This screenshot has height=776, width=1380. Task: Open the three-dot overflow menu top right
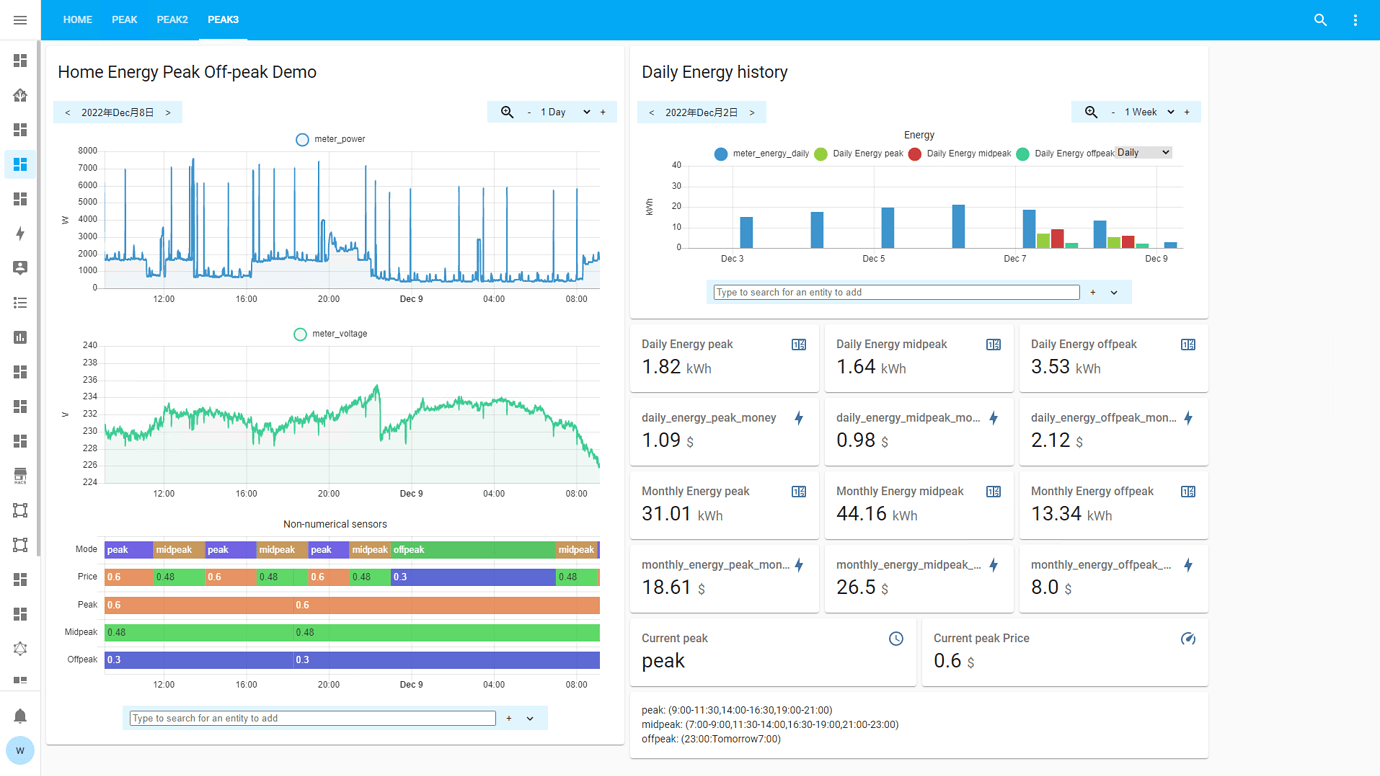pyautogui.click(x=1355, y=19)
